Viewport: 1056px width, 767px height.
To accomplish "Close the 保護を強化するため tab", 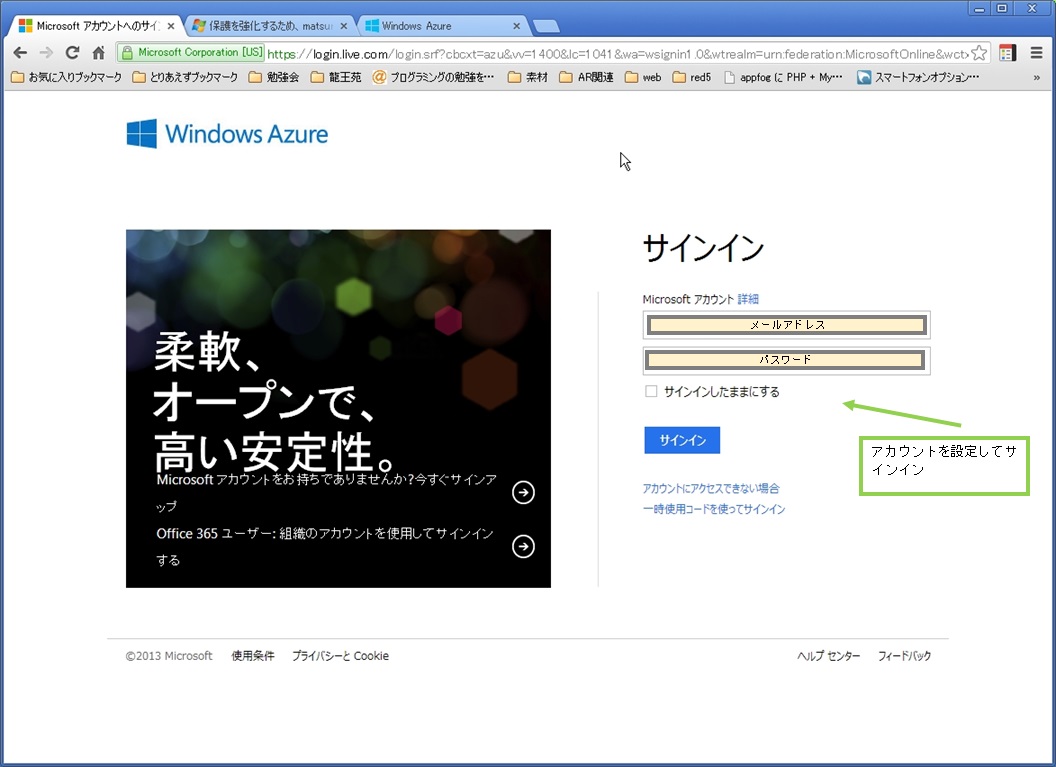I will click(343, 26).
